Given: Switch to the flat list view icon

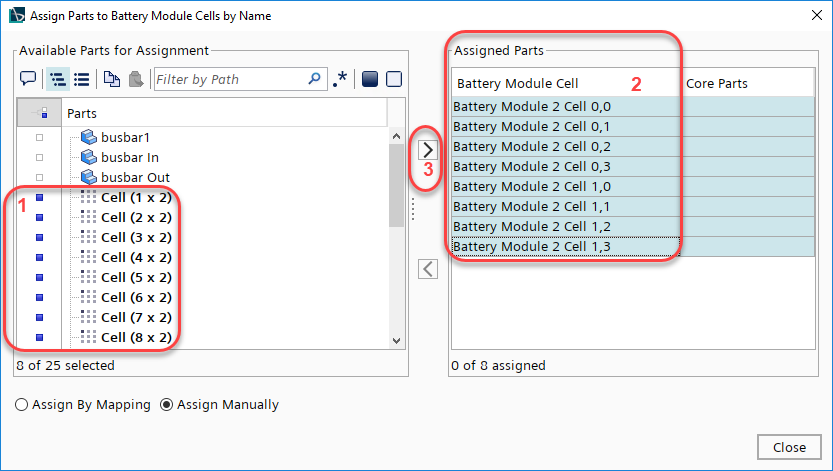Looking at the screenshot, I should 82,79.
